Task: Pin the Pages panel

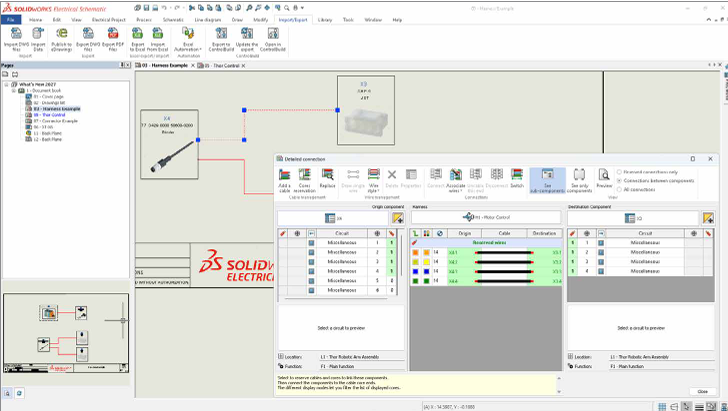Action: pos(123,65)
